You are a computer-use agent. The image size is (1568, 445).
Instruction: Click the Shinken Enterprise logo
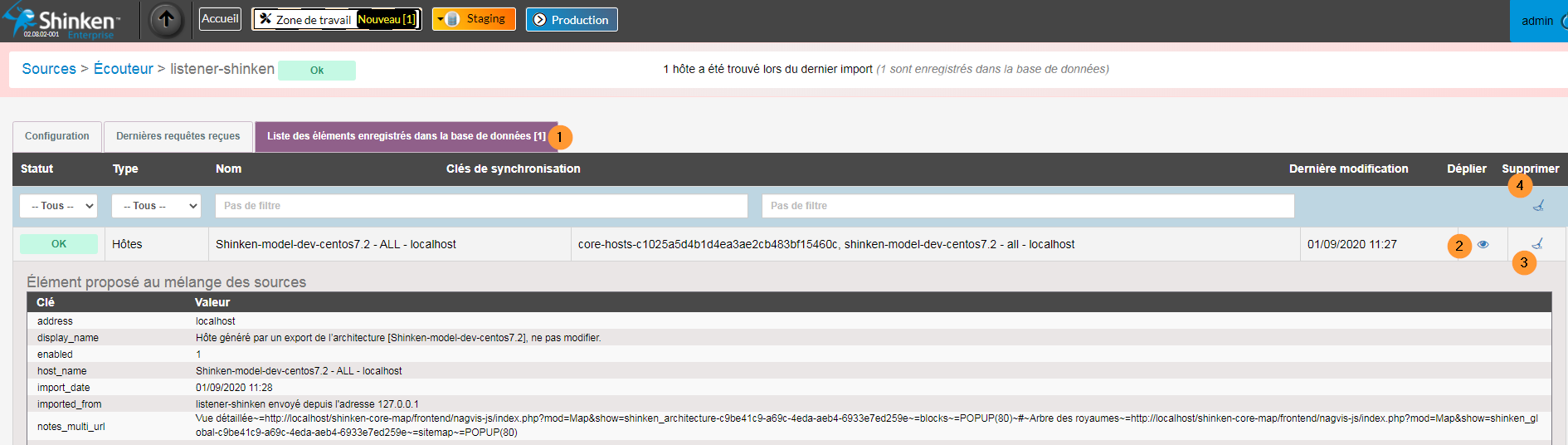point(62,21)
